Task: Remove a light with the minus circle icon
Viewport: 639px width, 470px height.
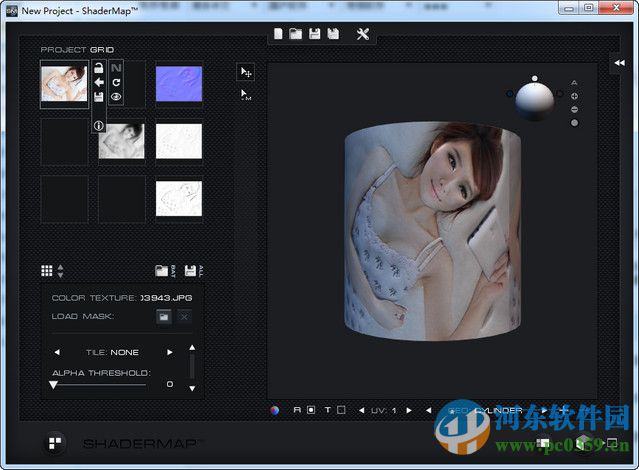Action: pyautogui.click(x=575, y=109)
